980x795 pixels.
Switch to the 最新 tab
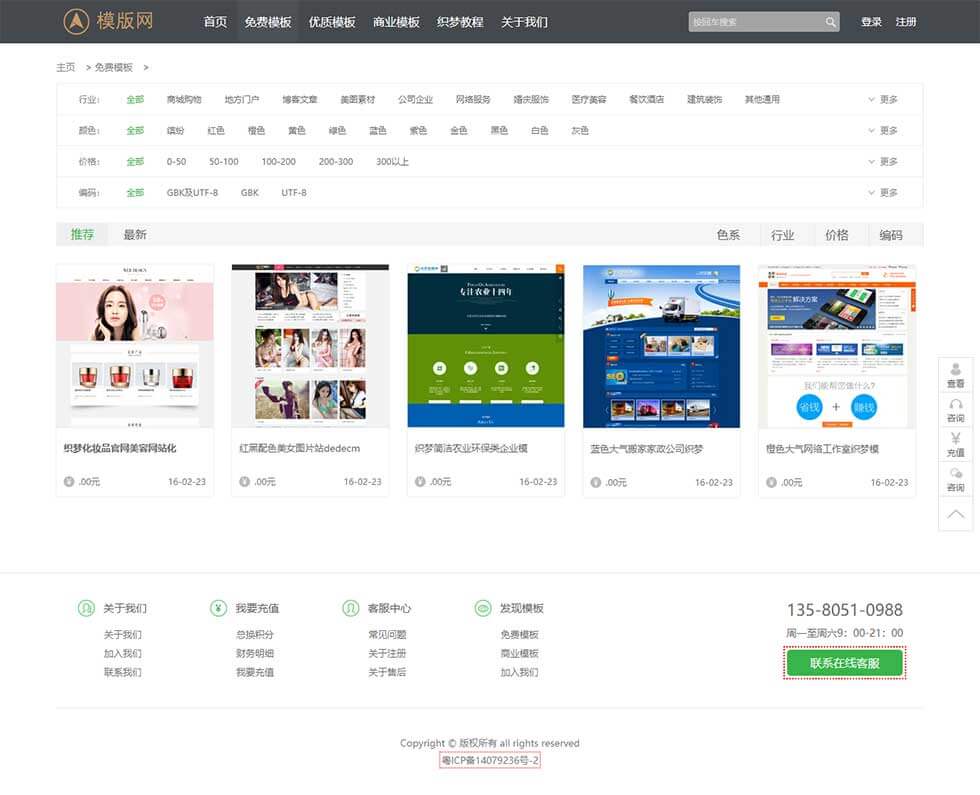135,234
